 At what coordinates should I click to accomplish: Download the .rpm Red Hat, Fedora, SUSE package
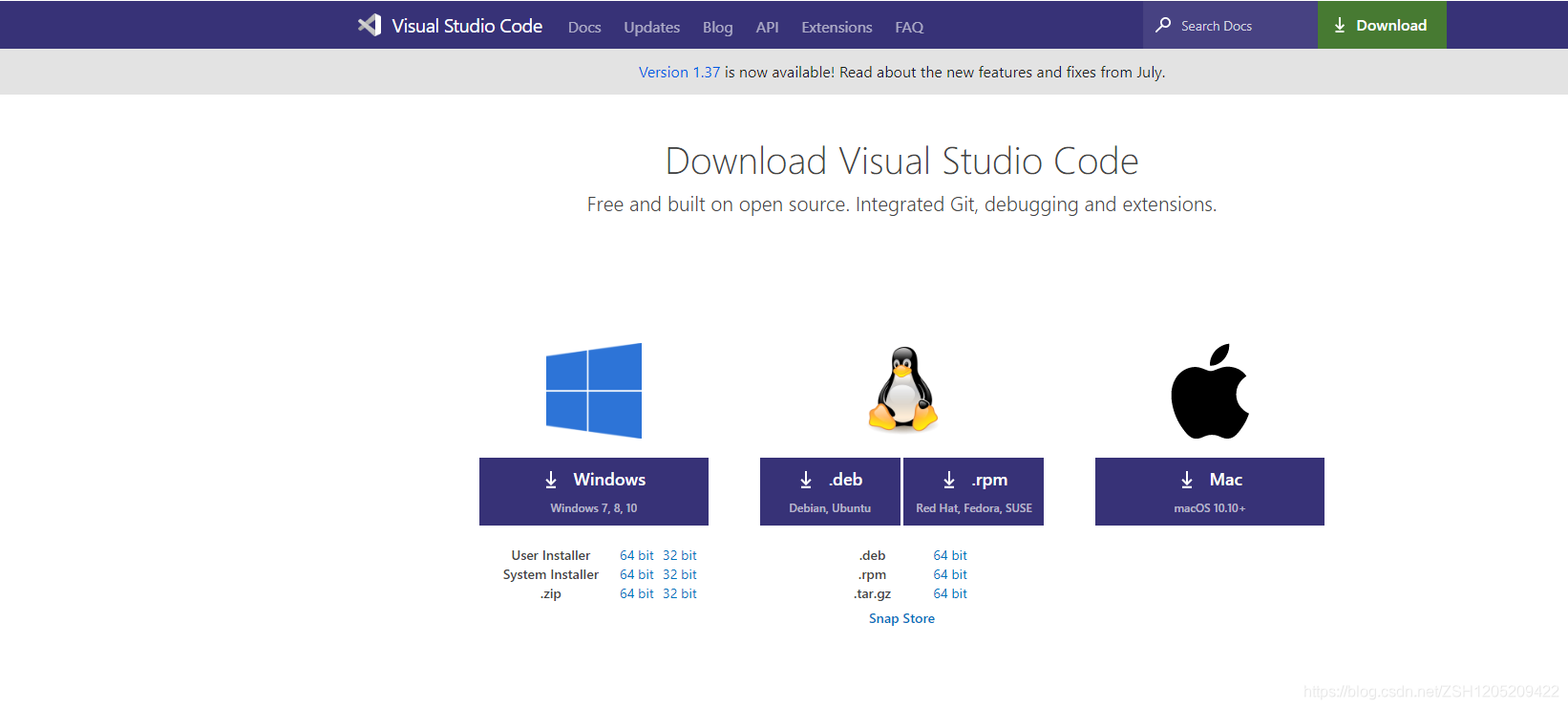973,491
